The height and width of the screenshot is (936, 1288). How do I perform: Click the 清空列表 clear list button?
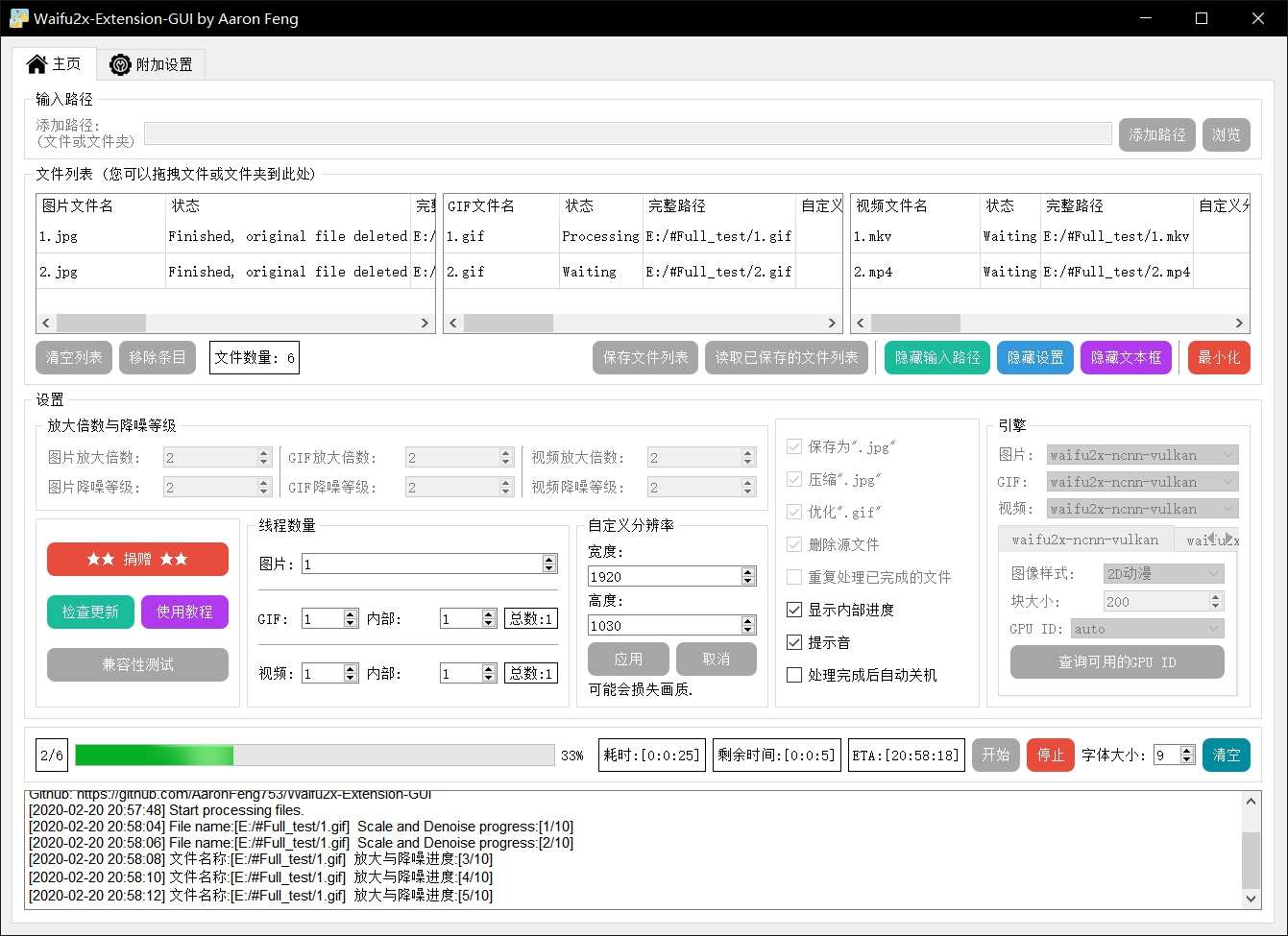point(74,358)
